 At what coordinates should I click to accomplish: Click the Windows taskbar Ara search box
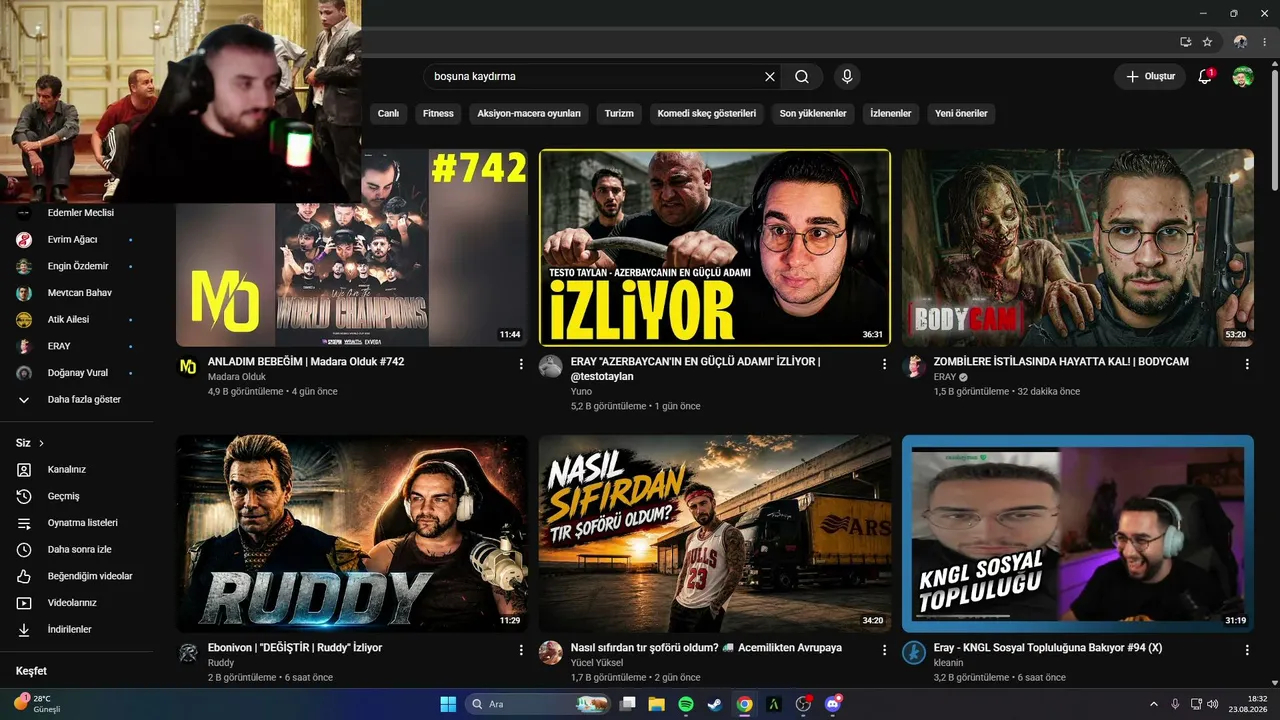[537, 704]
